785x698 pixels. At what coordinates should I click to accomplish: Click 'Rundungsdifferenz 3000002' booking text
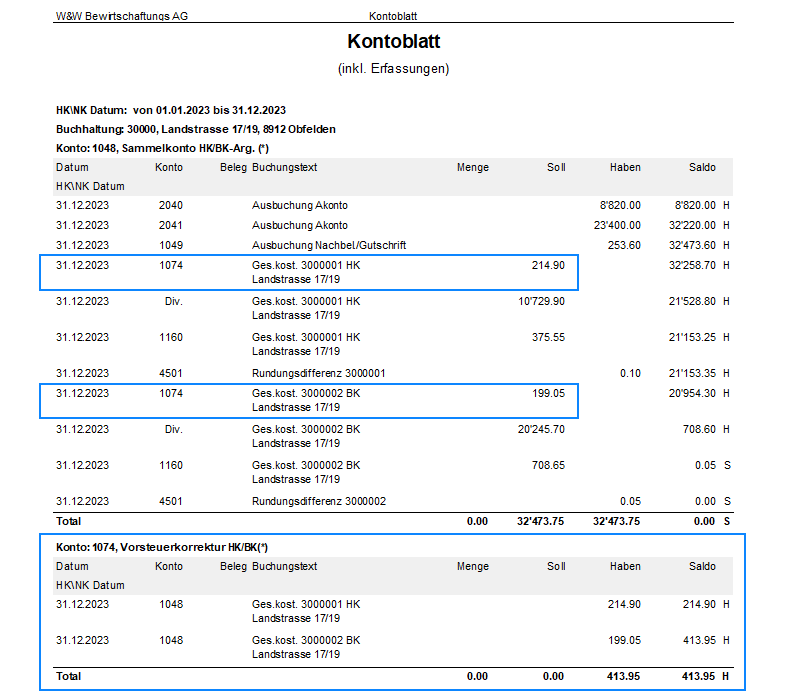point(319,502)
